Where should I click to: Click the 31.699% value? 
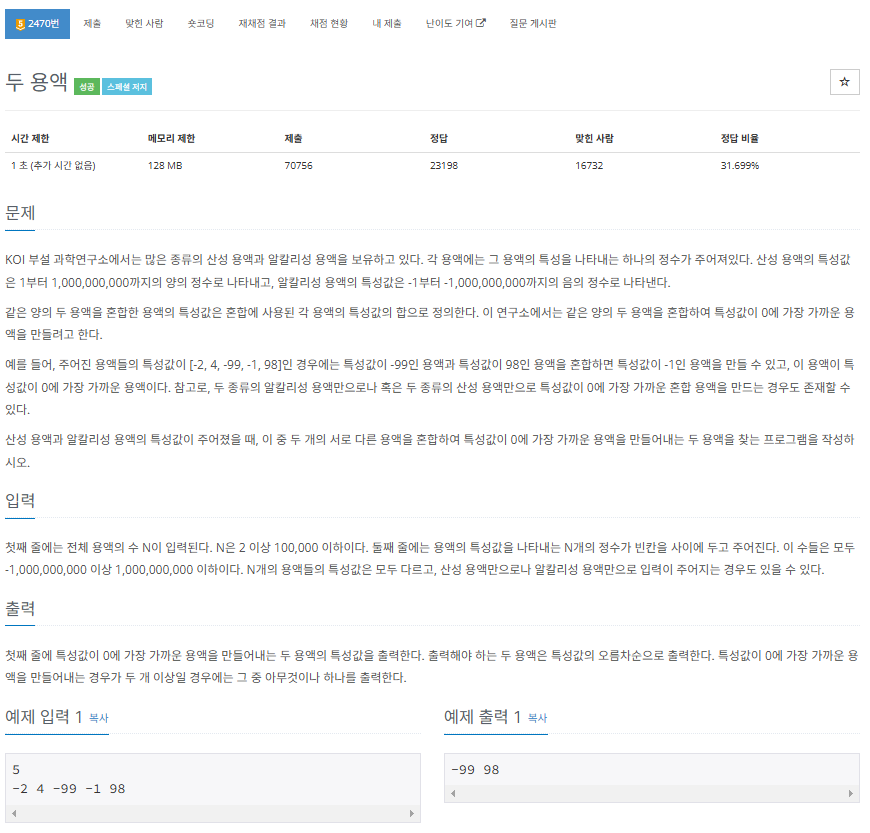[x=740, y=165]
